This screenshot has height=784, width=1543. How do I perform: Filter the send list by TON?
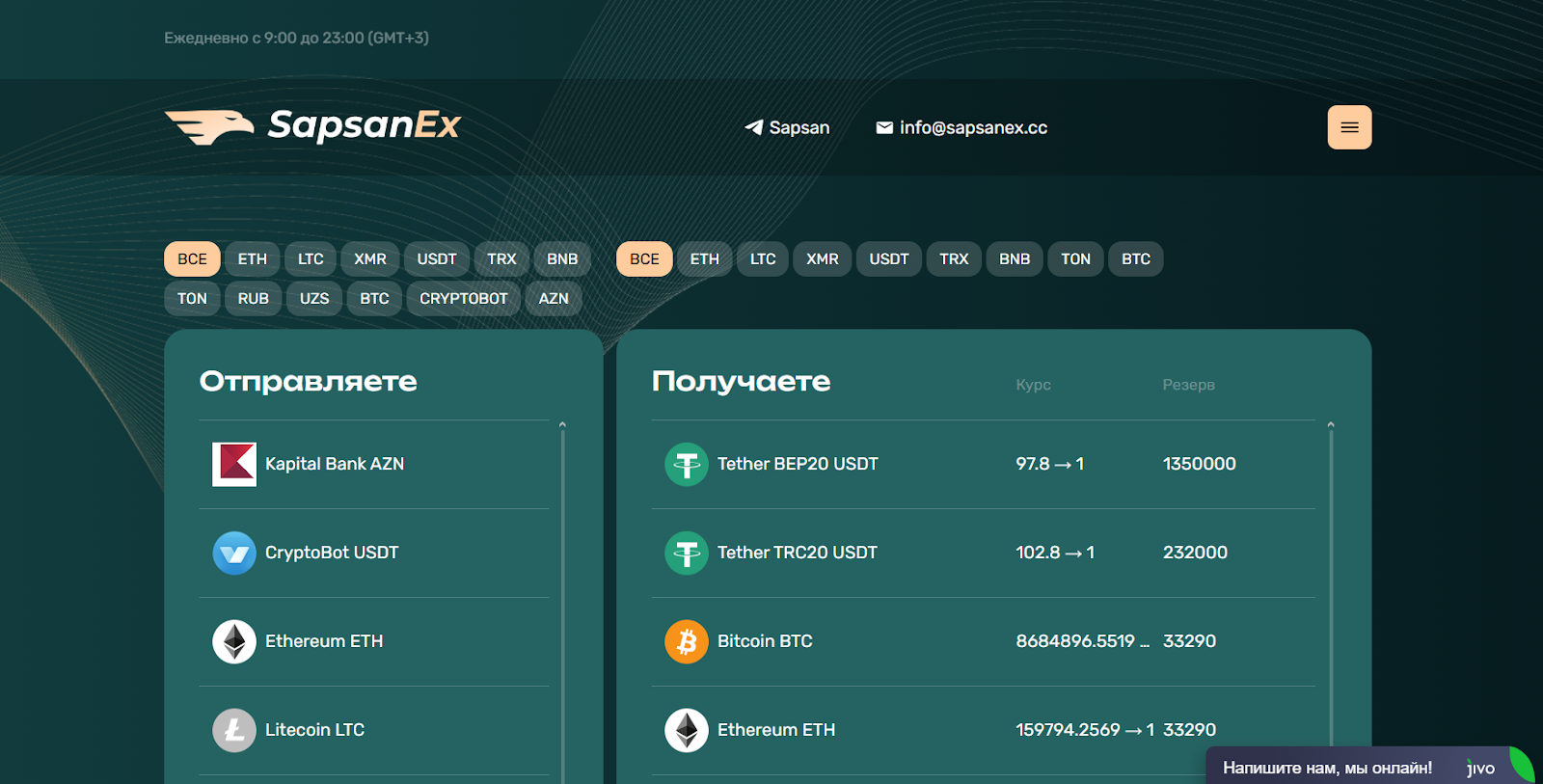(192, 298)
